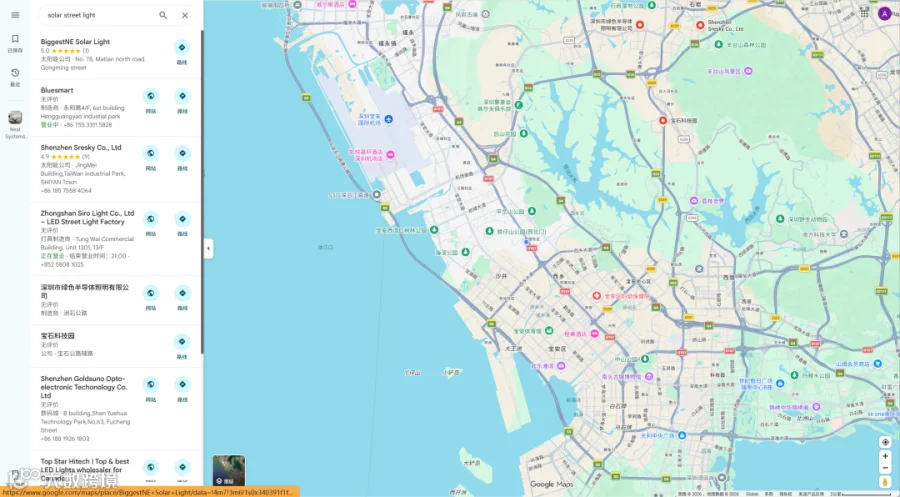The height and width of the screenshot is (497, 900).
Task: Clear the solar street light search
Action: 185,15
